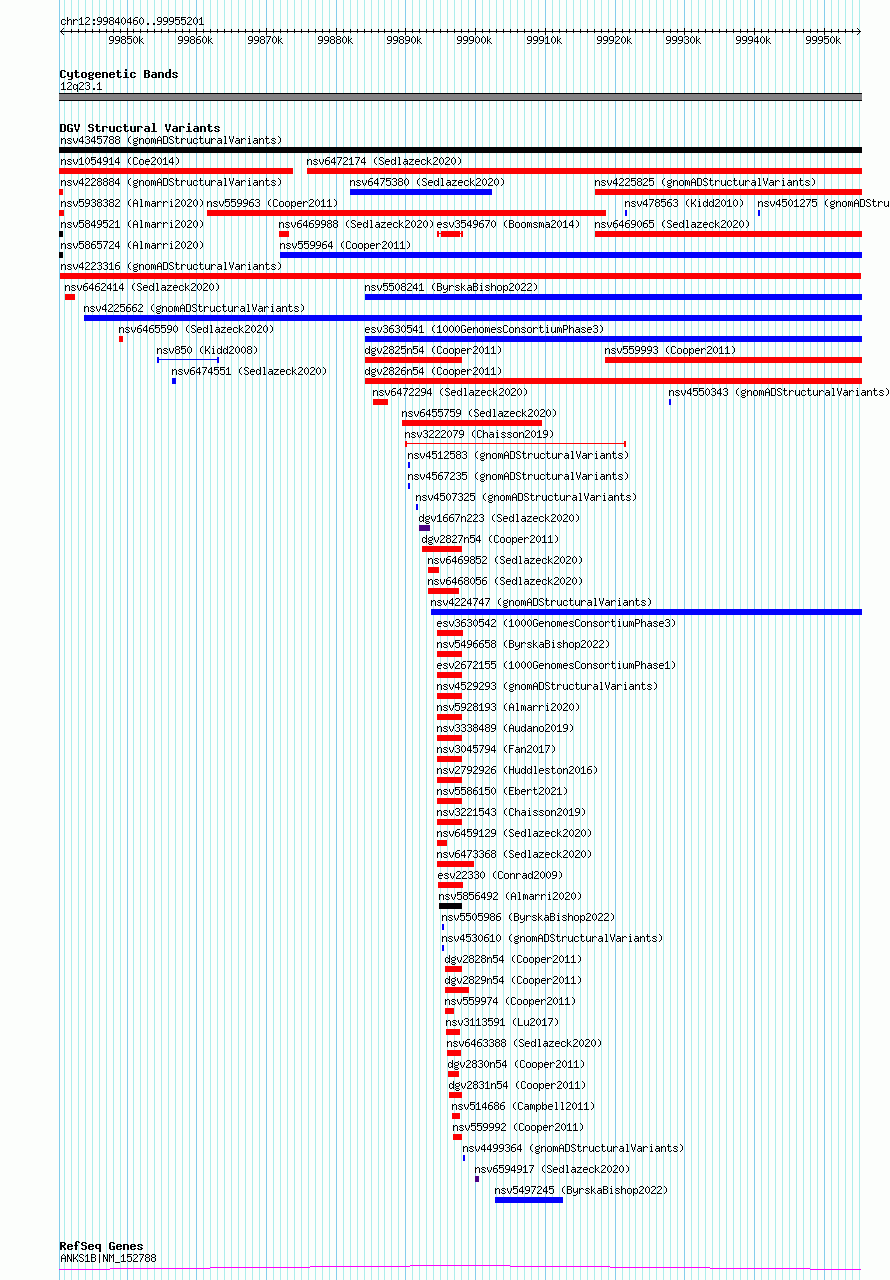Viewport: 890px width, 1280px height.
Task: Click nsv6469988 (Sedlazeck2020) label
Action: pyautogui.click(x=356, y=224)
